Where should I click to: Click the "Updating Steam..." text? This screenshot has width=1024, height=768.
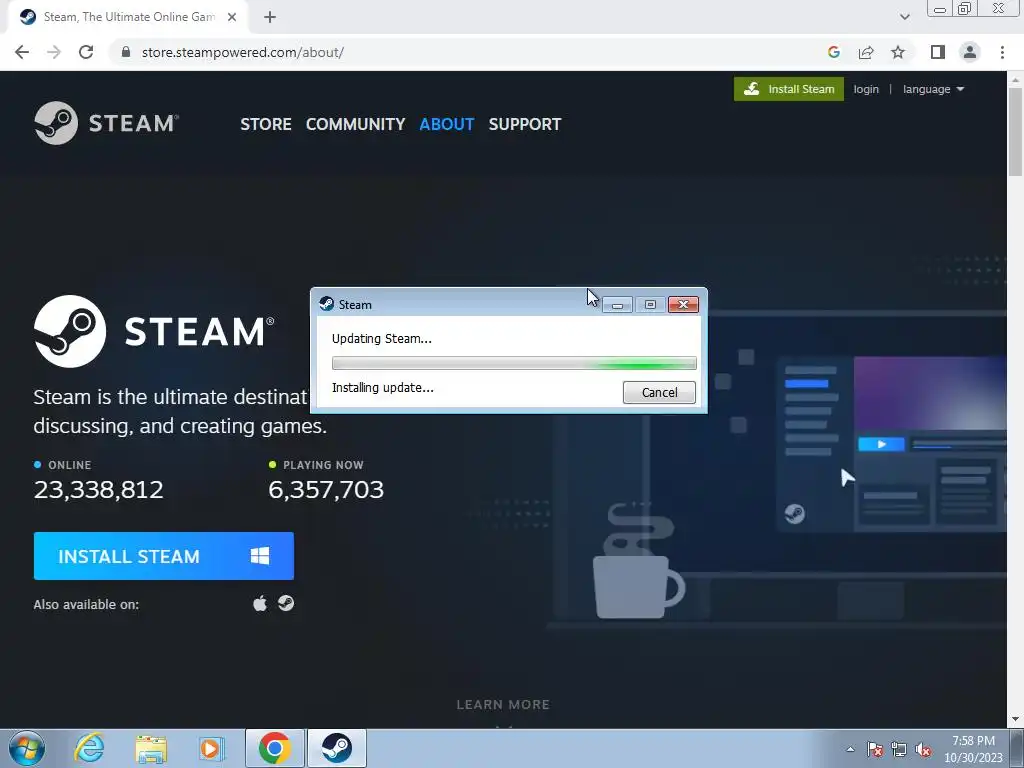pyautogui.click(x=381, y=338)
